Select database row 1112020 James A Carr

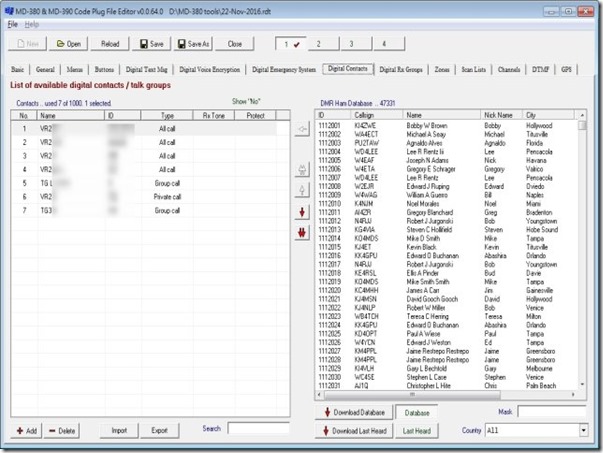coord(446,290)
